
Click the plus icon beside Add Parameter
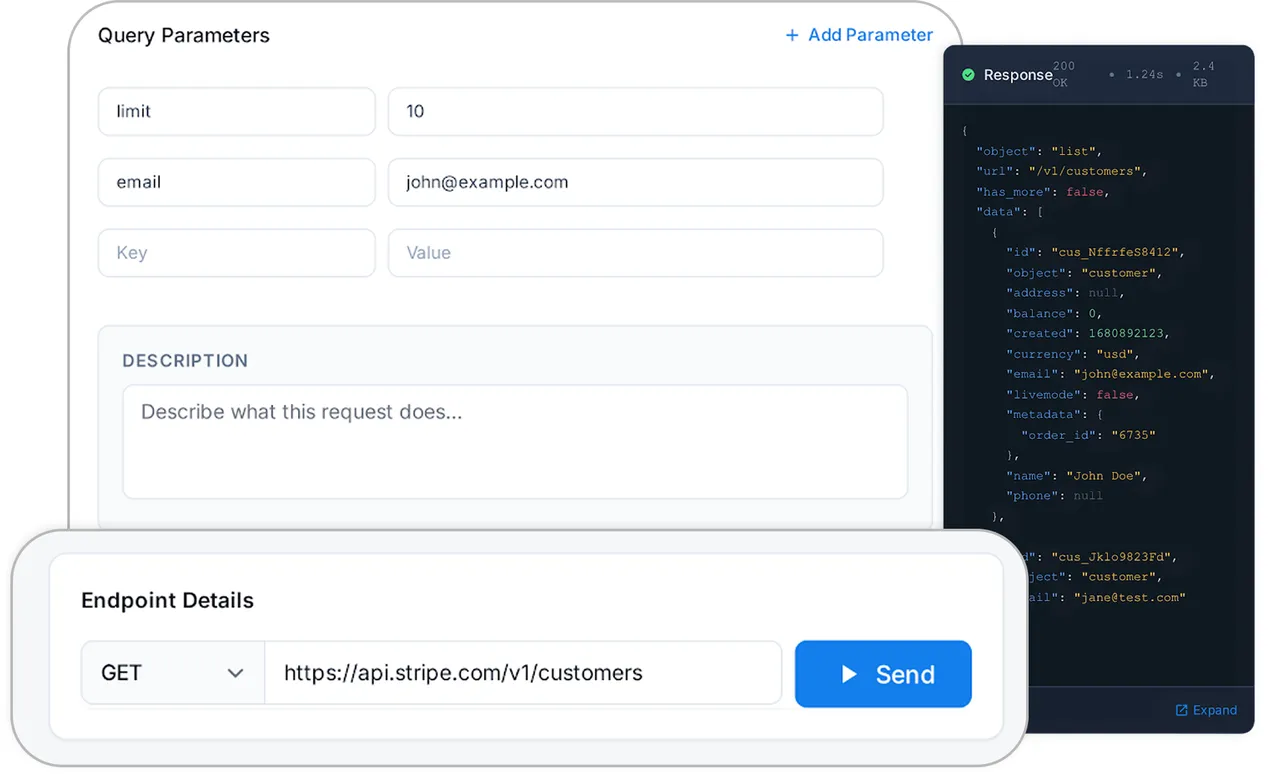[792, 35]
